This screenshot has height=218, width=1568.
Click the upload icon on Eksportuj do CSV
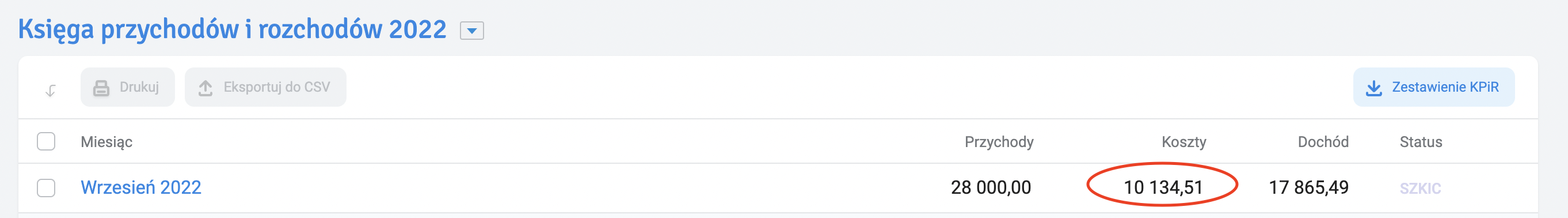click(205, 88)
